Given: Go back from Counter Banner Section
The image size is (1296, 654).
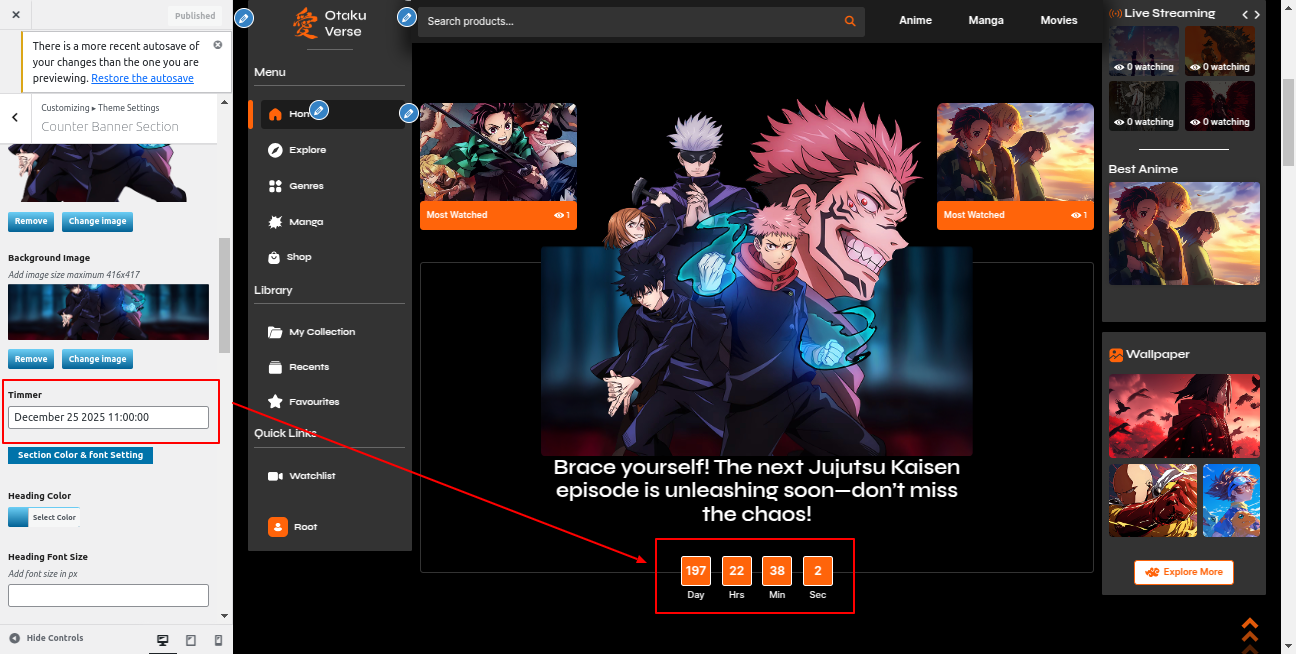Looking at the screenshot, I should (x=15, y=117).
